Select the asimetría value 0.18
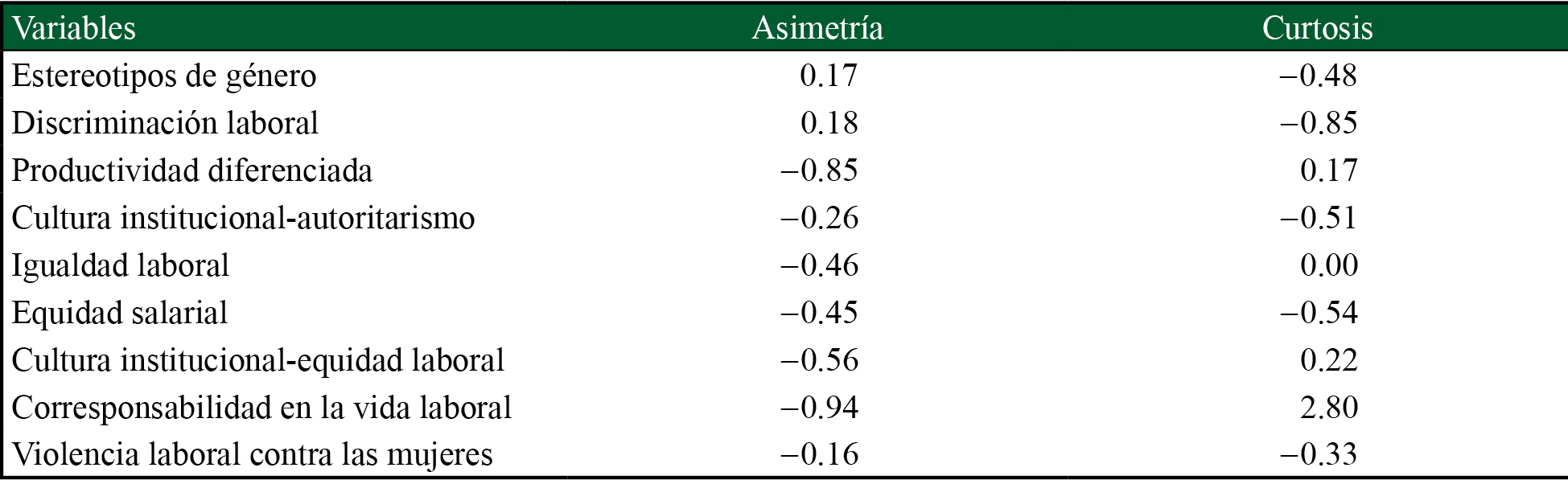The width and height of the screenshot is (1568, 480). (829, 123)
